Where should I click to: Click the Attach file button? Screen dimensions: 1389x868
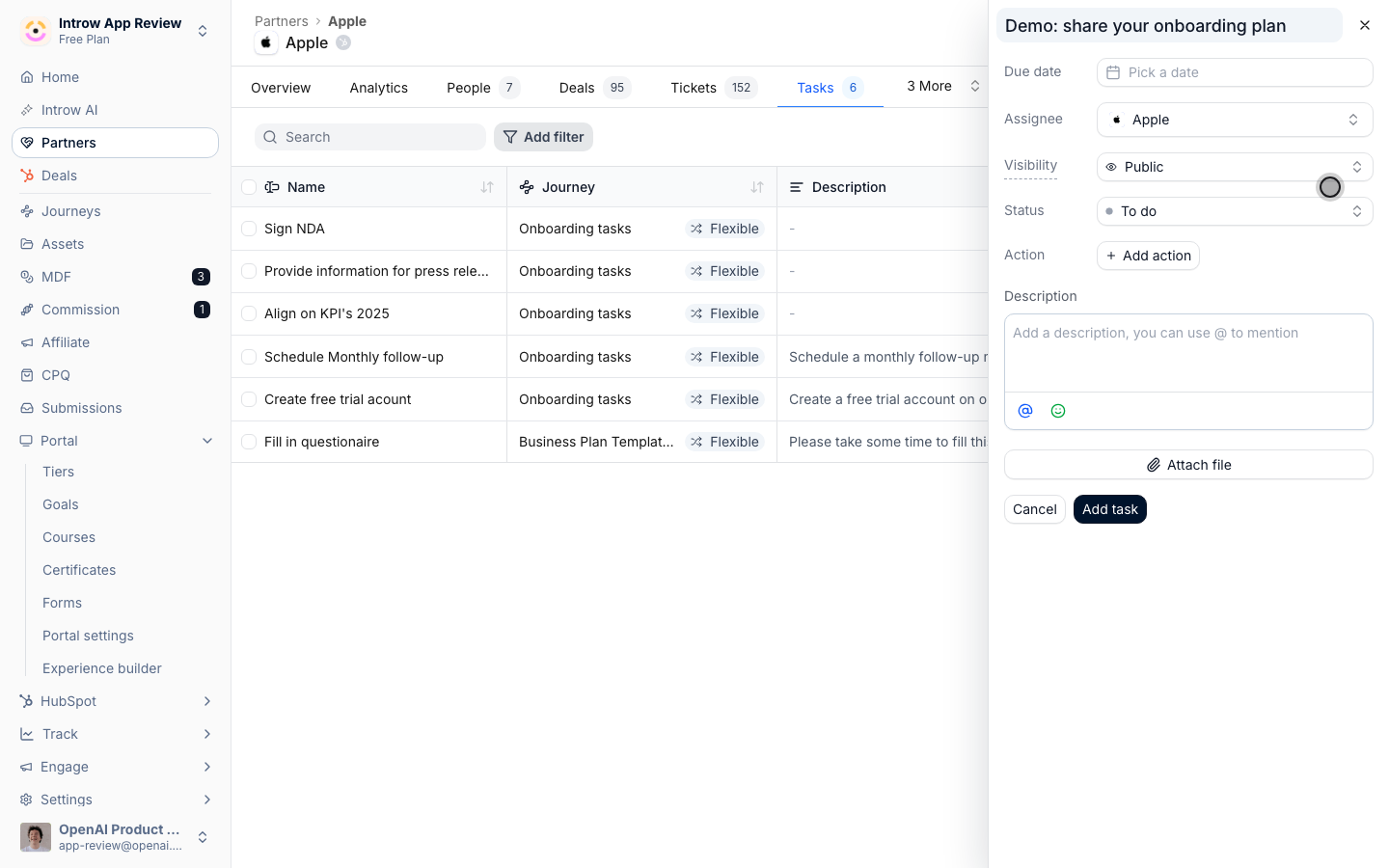(1188, 465)
